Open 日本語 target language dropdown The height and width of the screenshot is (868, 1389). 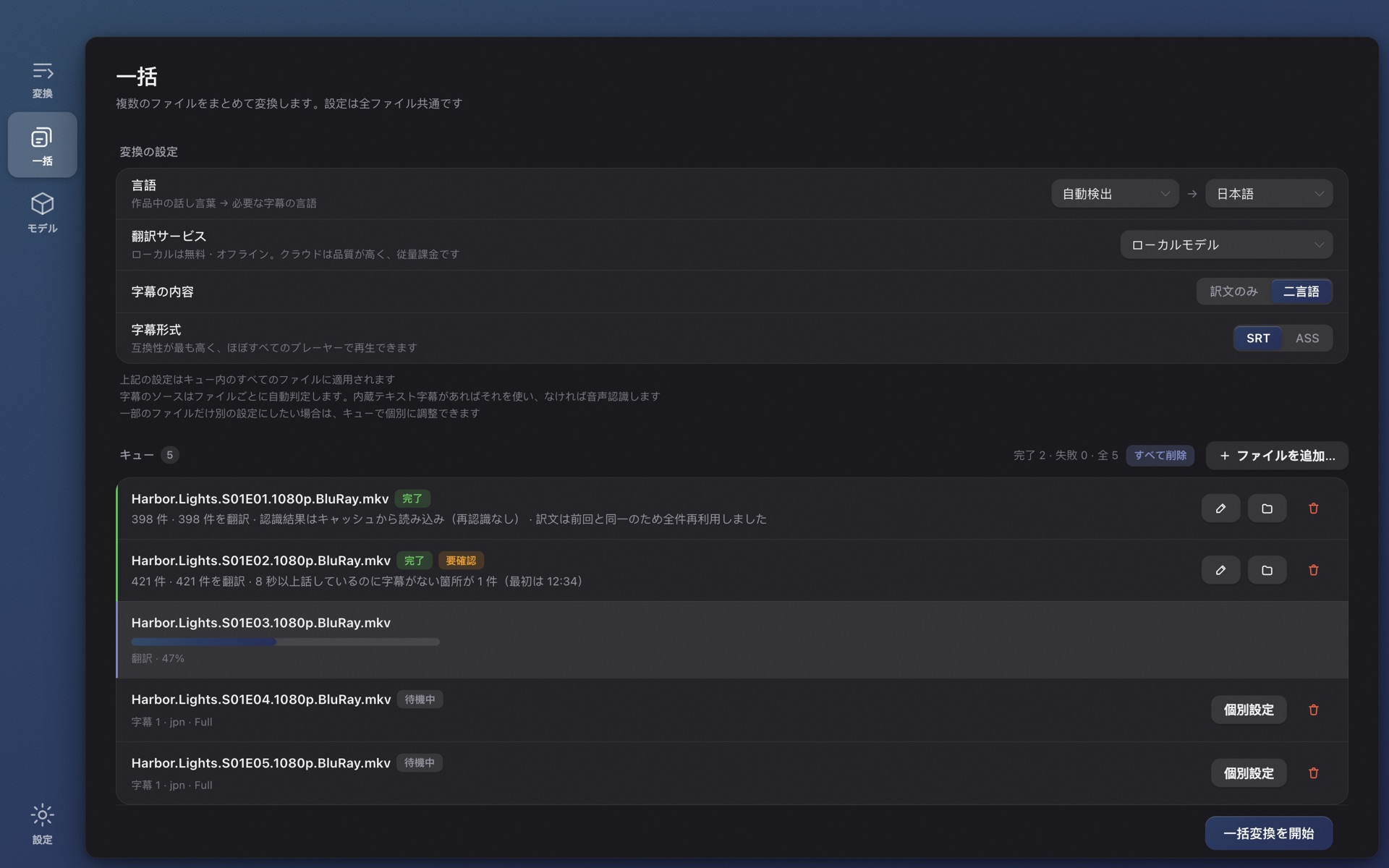pyautogui.click(x=1268, y=194)
